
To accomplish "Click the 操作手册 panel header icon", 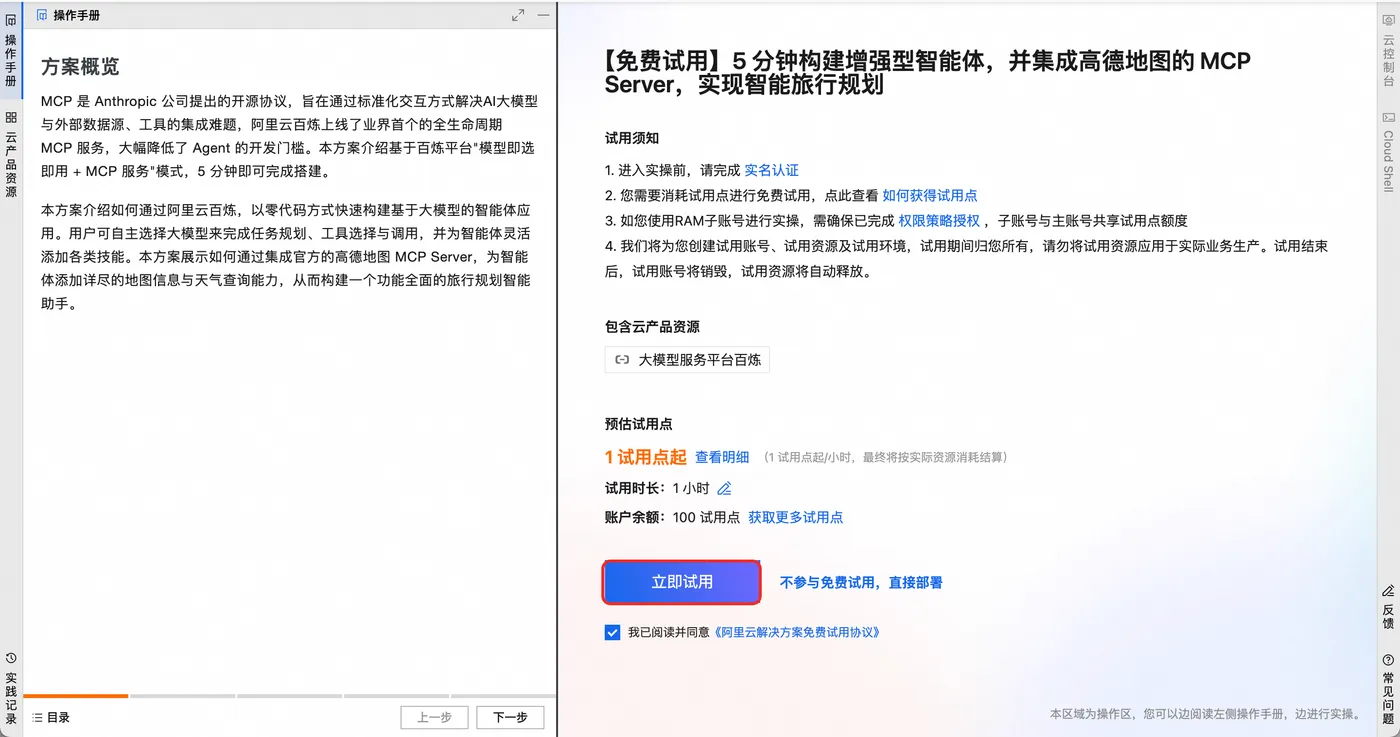I will click(41, 15).
